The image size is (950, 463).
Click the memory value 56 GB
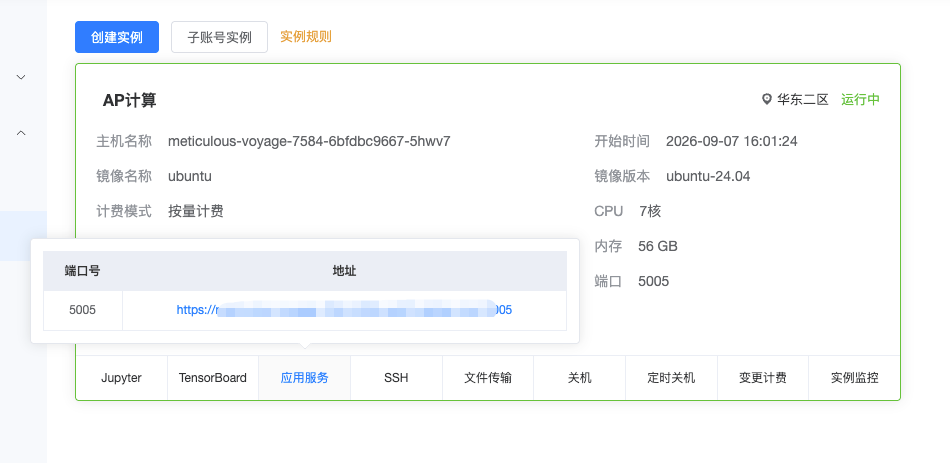(658, 247)
